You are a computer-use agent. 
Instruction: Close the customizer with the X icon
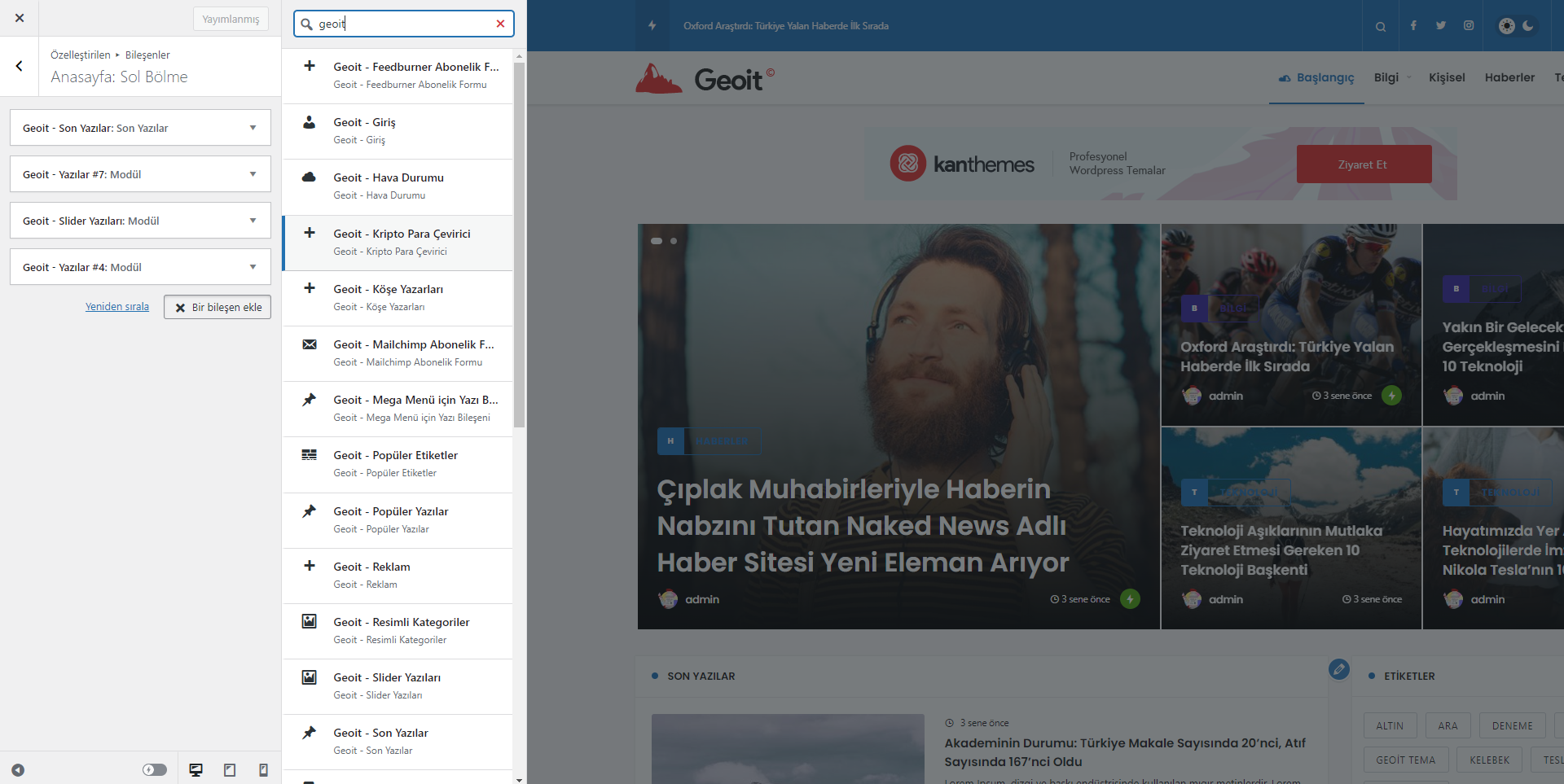[20, 18]
